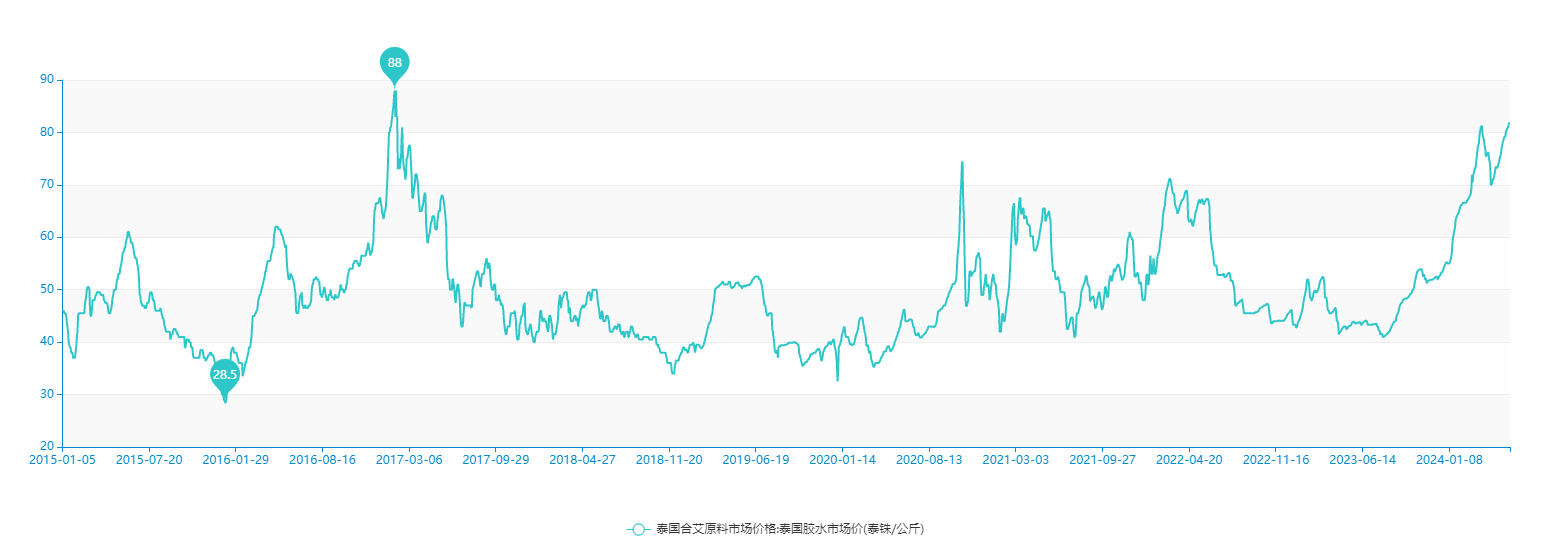
Task: Click y-axis value label 50
Action: [x=47, y=289]
